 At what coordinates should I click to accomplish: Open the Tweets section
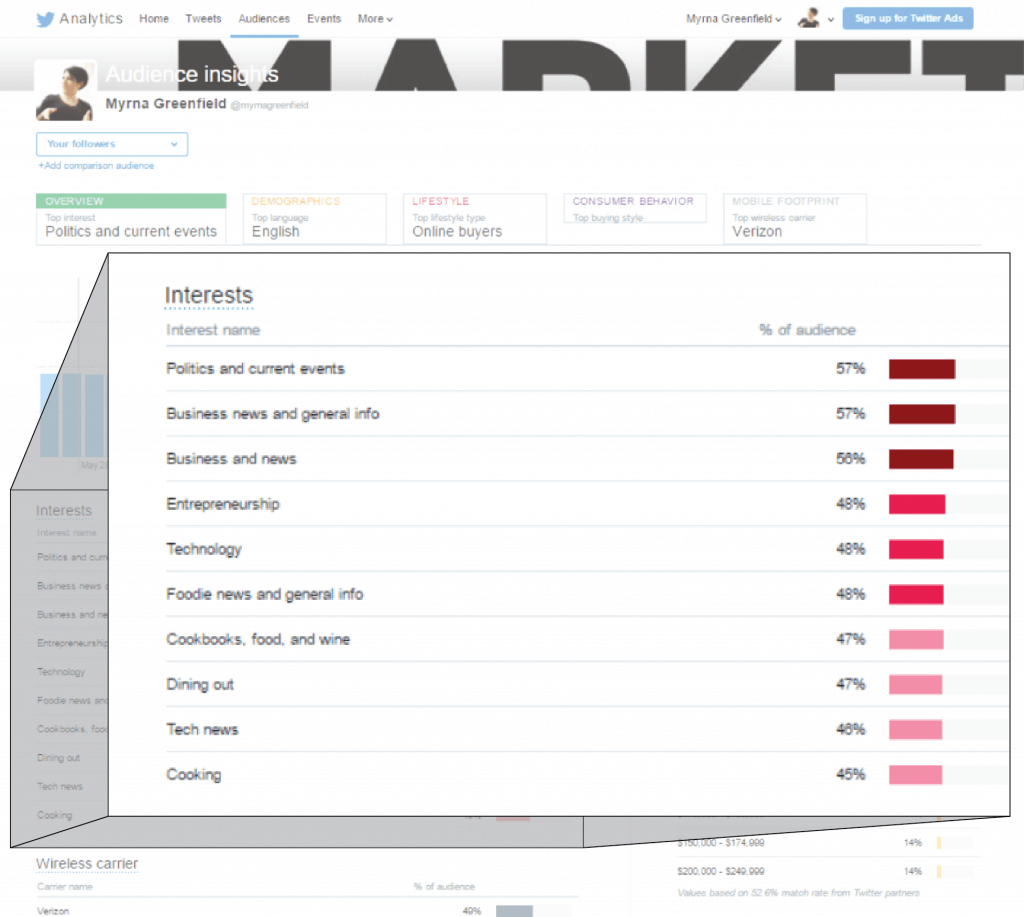point(203,18)
